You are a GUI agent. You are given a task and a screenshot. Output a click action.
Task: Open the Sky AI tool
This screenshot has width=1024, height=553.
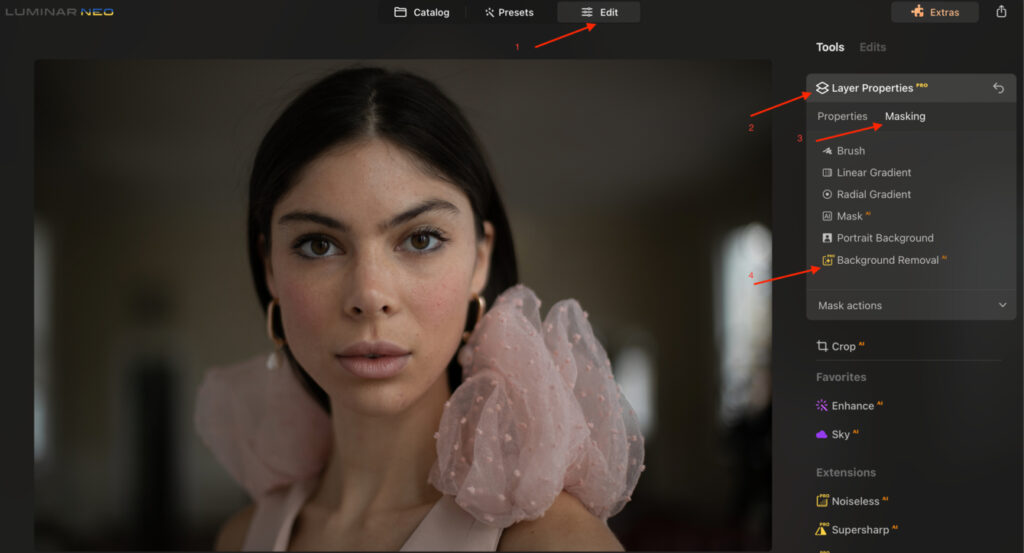tap(840, 435)
